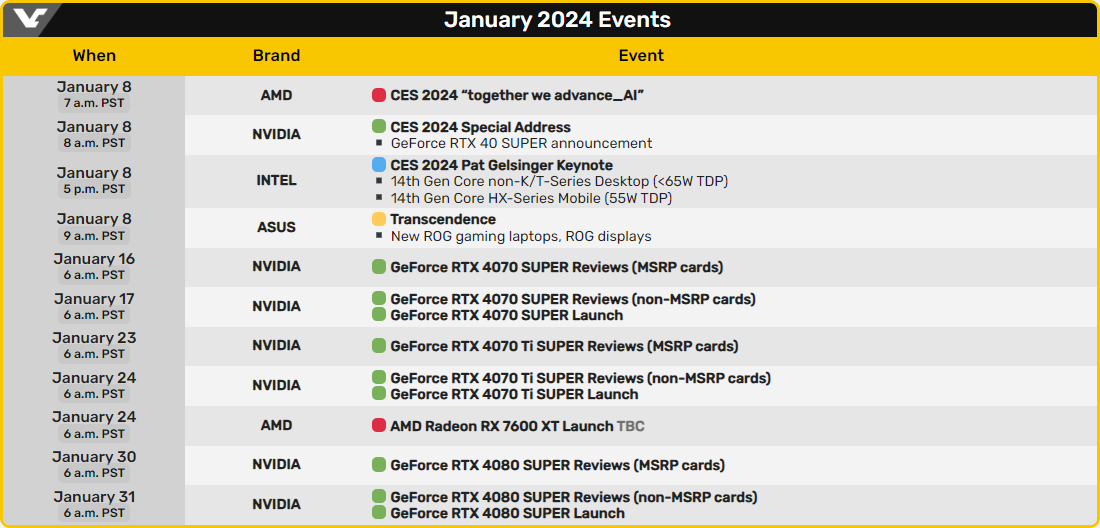Screen dimensions: 1100x528
Task: Click the "Event" column header
Action: coord(641,55)
